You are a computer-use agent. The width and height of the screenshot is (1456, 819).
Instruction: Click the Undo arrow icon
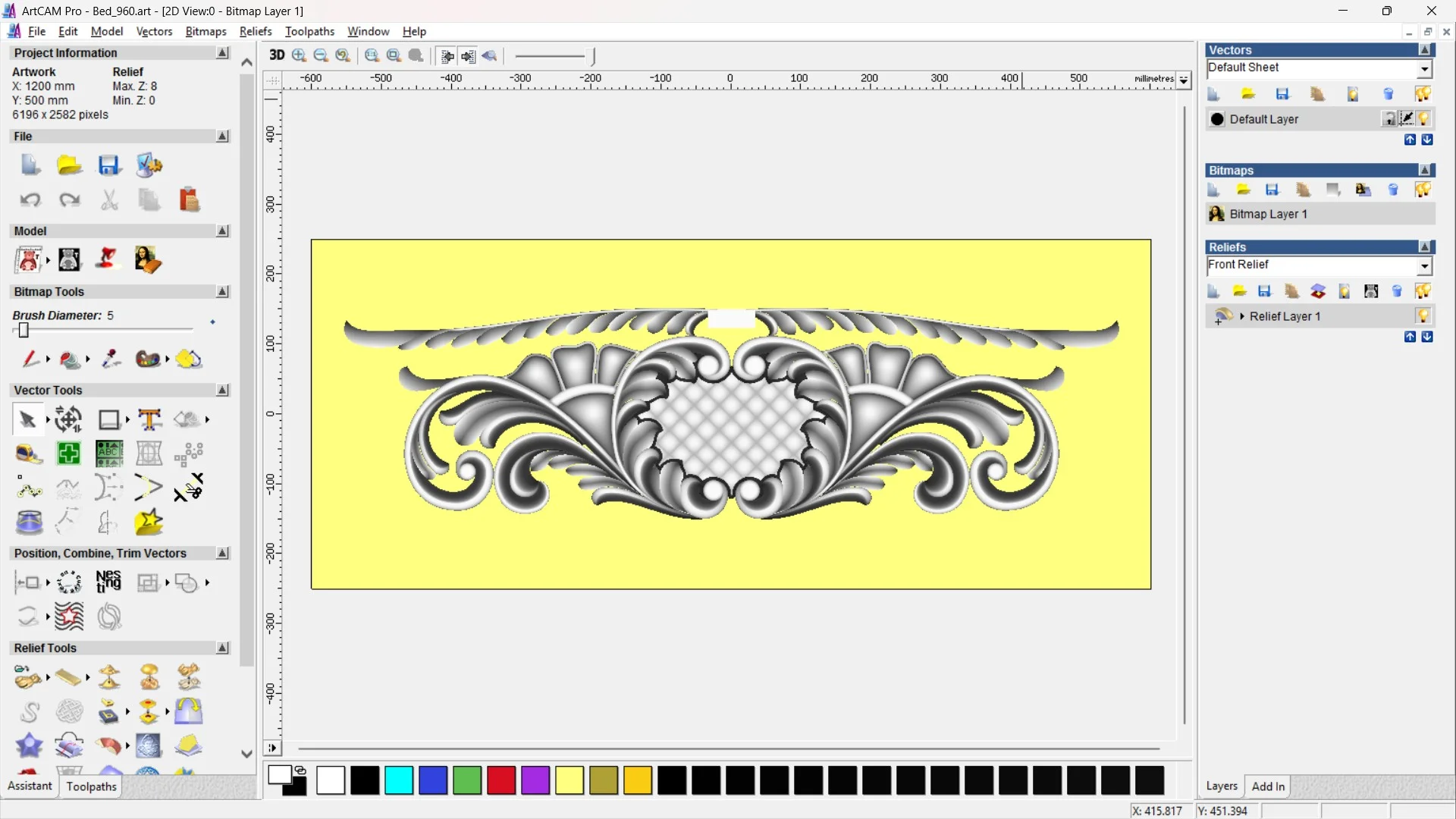(x=30, y=200)
